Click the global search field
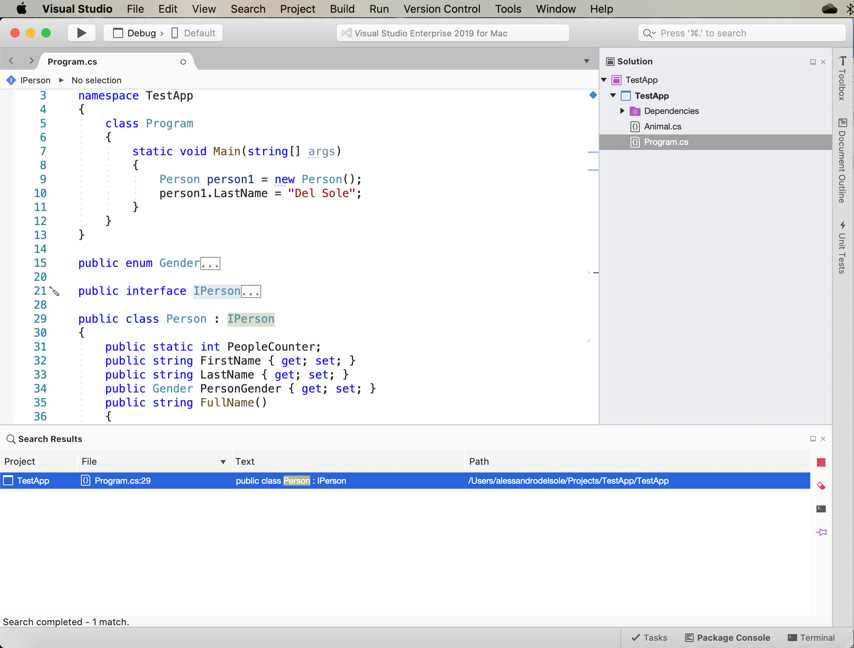854x648 pixels. click(x=741, y=33)
